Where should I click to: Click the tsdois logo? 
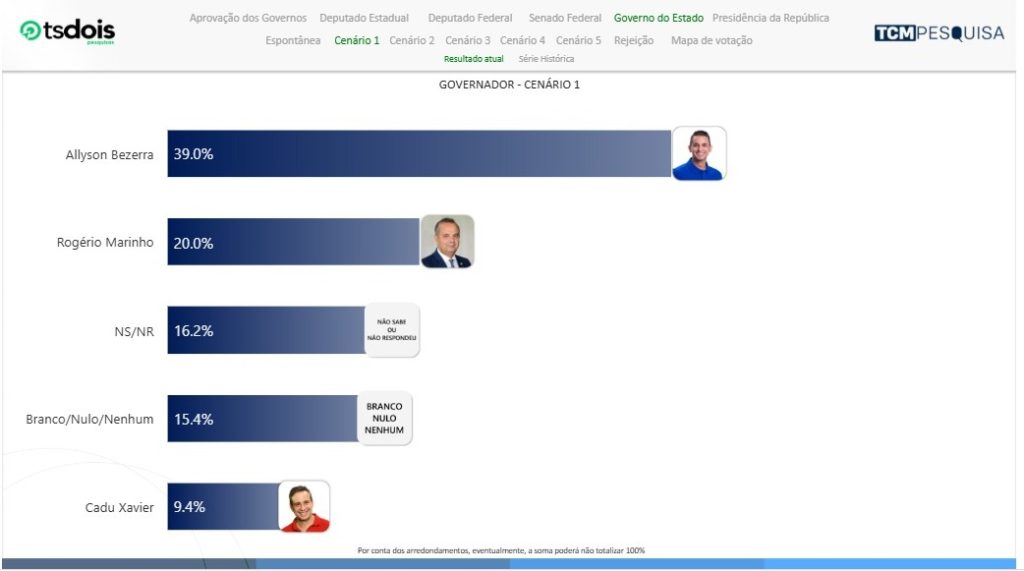[67, 32]
